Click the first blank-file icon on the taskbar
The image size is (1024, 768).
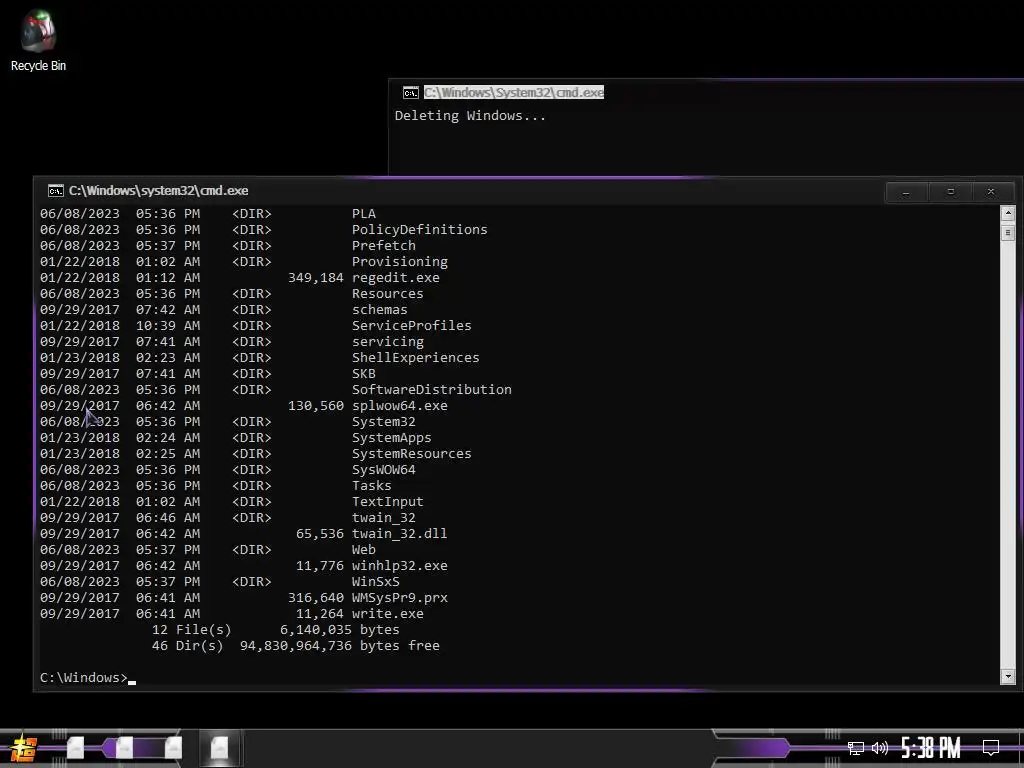[x=75, y=748]
